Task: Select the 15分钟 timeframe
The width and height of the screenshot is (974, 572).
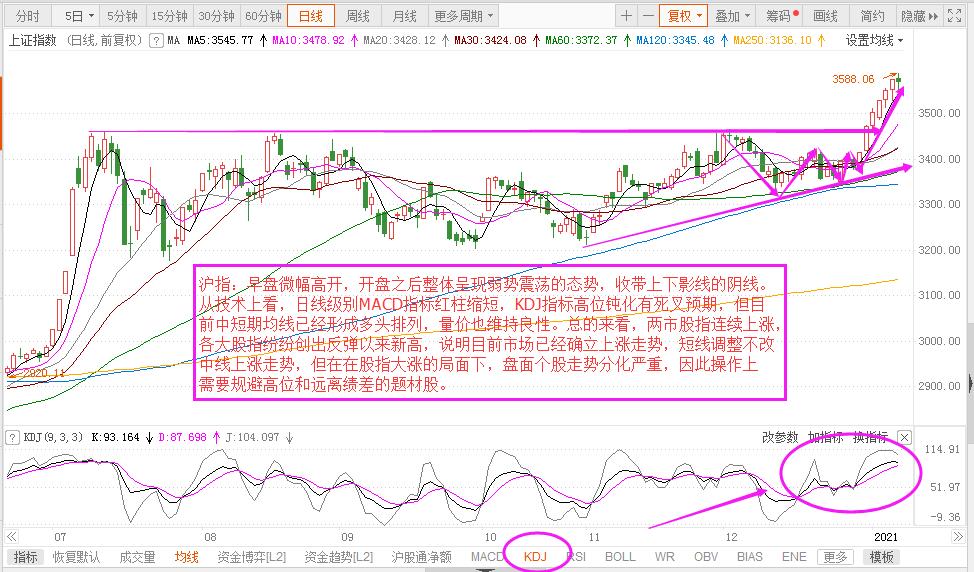Action: click(x=170, y=16)
